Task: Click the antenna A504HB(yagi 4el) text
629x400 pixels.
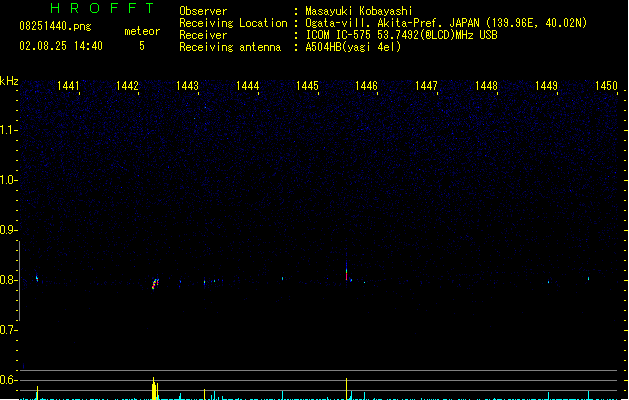Action: (x=353, y=47)
